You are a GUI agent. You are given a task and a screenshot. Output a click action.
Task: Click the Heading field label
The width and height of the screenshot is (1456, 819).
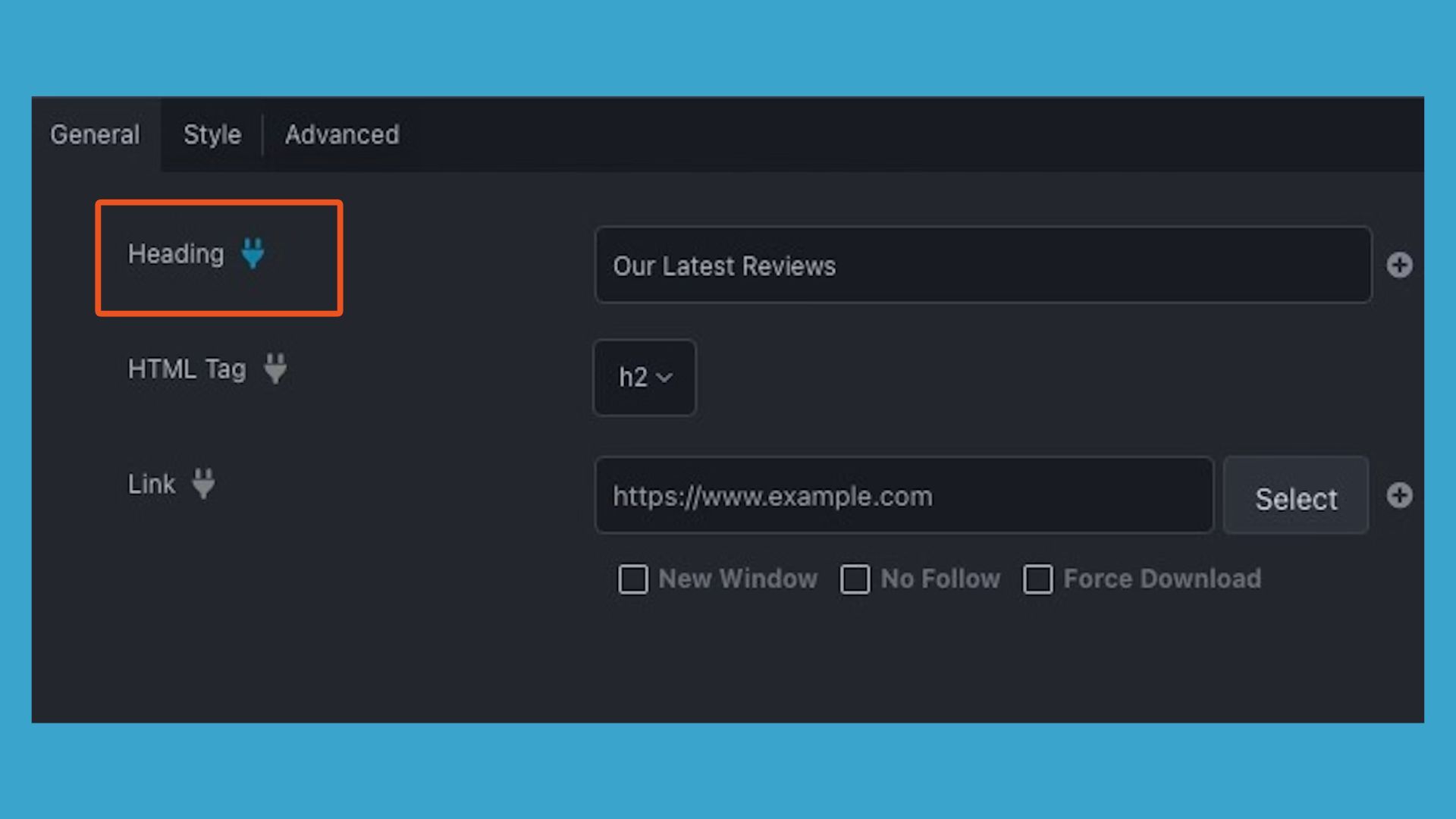[x=176, y=254]
